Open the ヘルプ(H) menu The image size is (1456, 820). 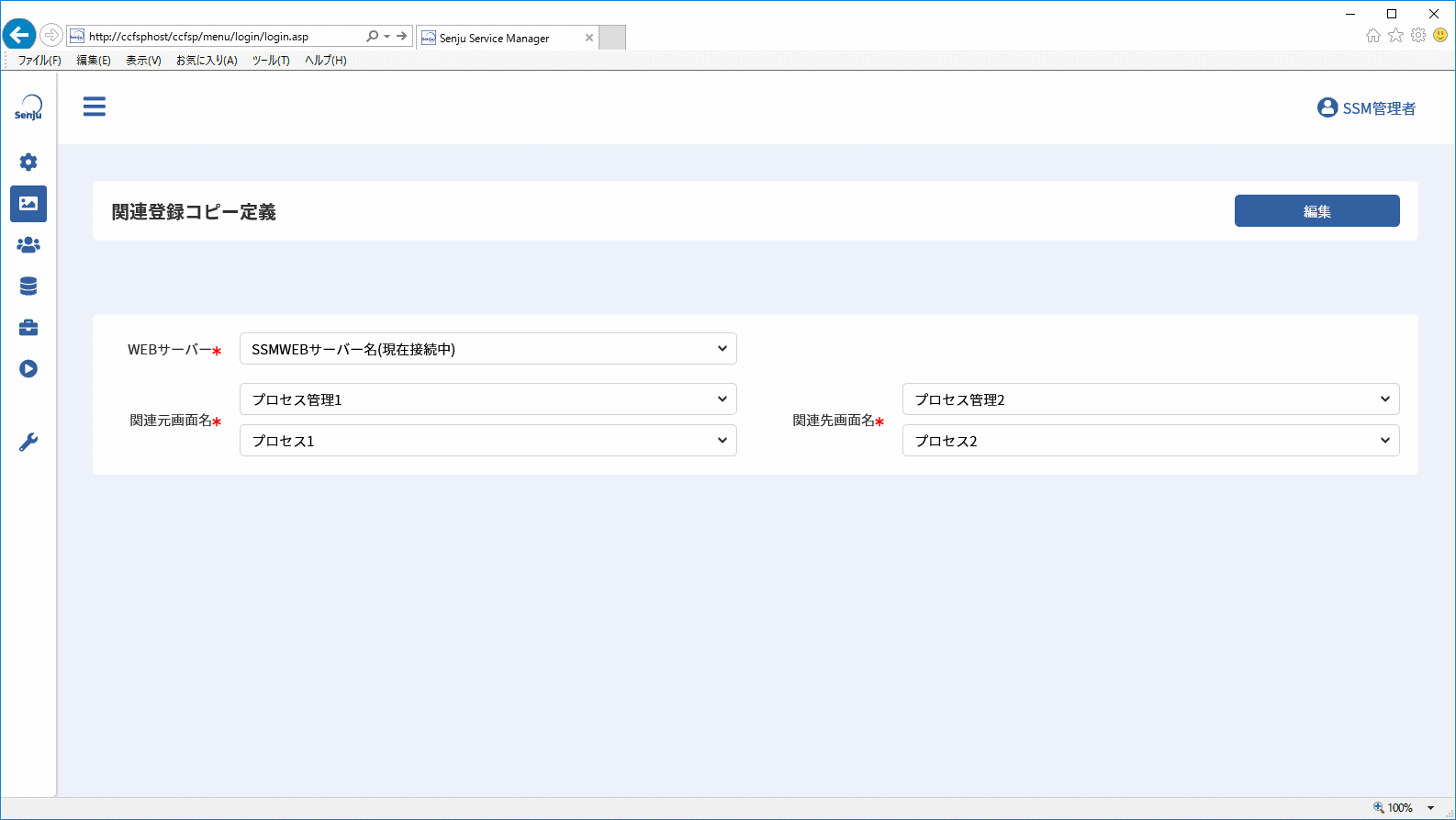[326, 61]
